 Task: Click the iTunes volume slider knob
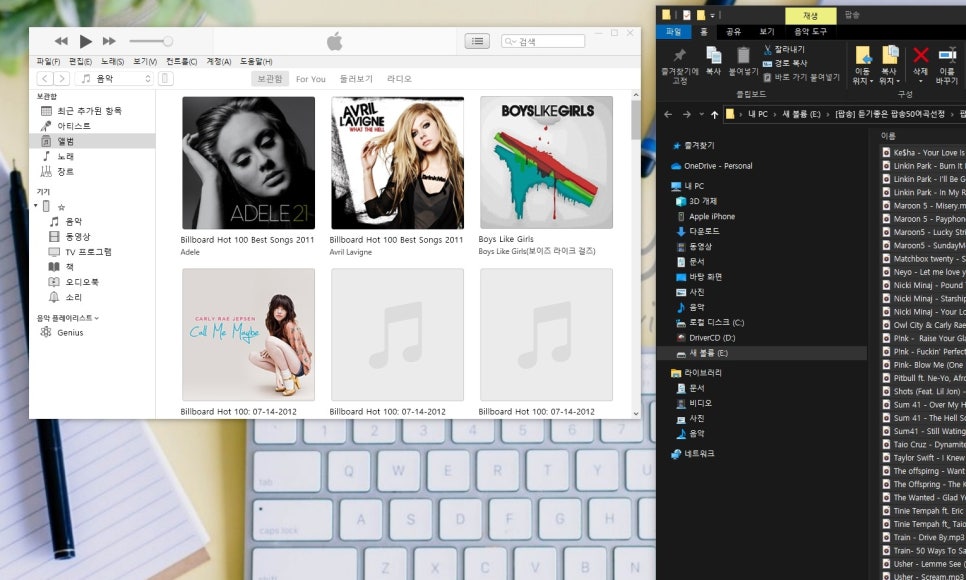click(x=168, y=41)
